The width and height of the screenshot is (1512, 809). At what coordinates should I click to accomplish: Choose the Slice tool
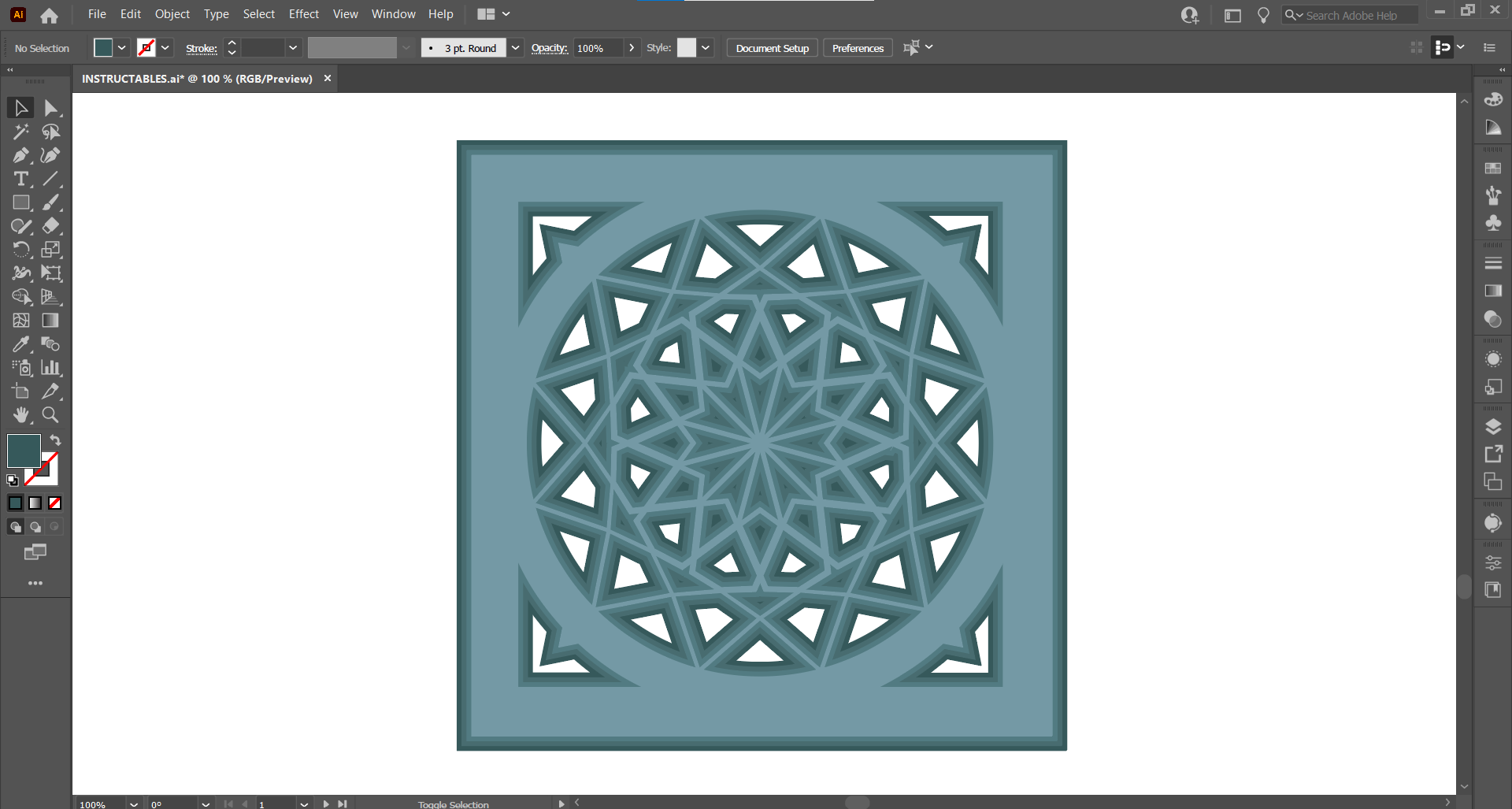pos(51,392)
